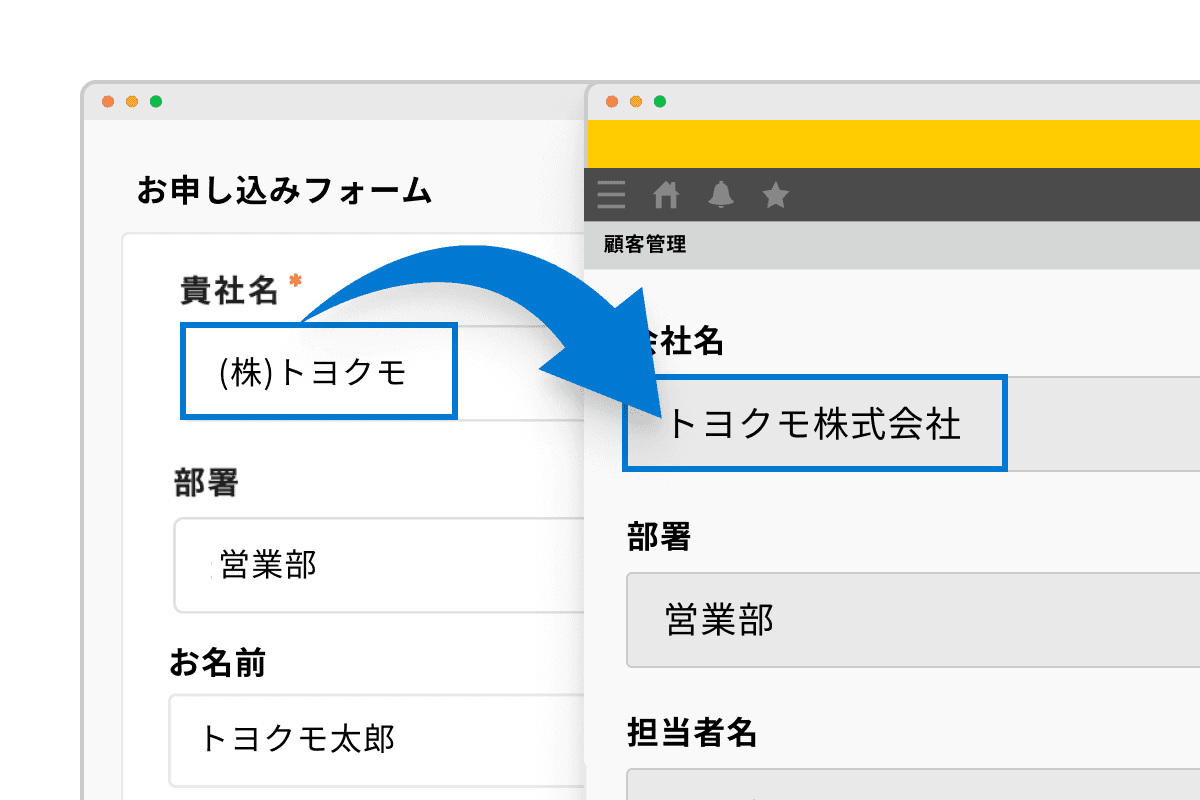Viewport: 1200px width, 800px height.
Task: Click the 会社名 field showing トヨクモ株式会社
Action: [814, 424]
